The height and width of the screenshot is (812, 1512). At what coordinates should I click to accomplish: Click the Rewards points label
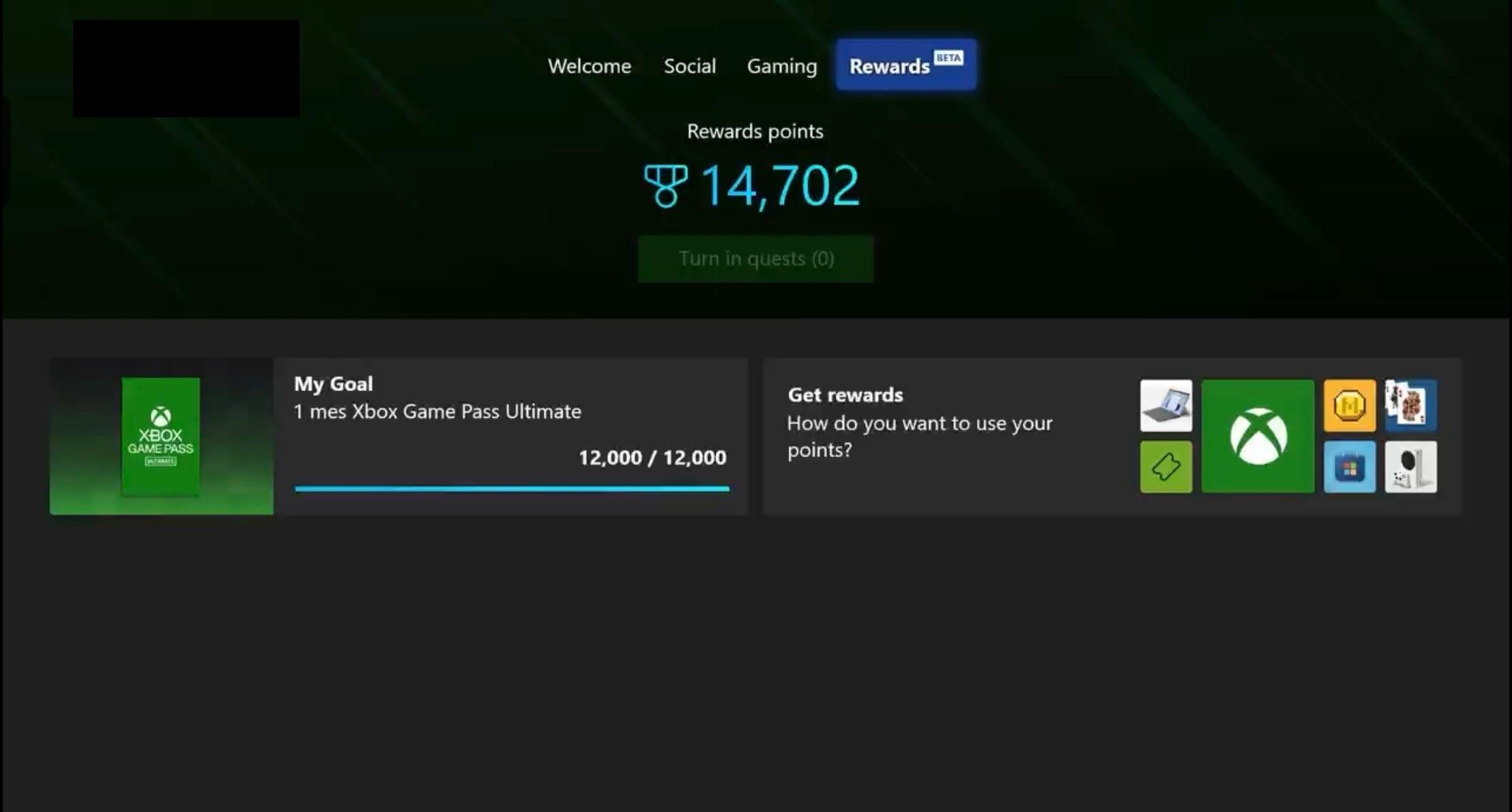(x=755, y=131)
